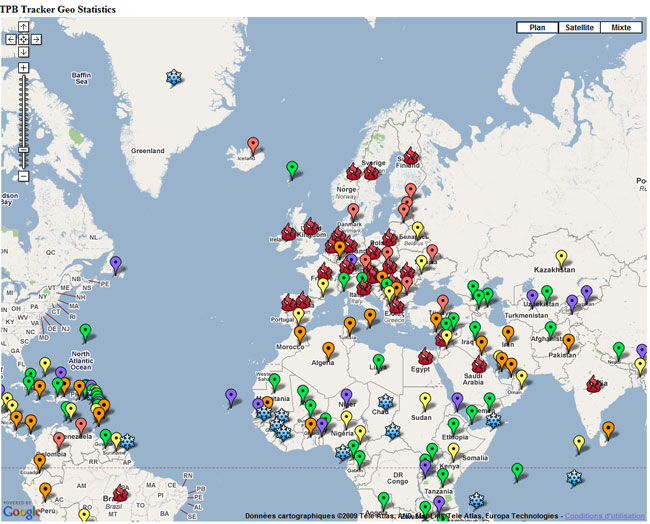This screenshot has height=524, width=650.
Task: Pan the map left with arrow
Action: click(x=11, y=40)
